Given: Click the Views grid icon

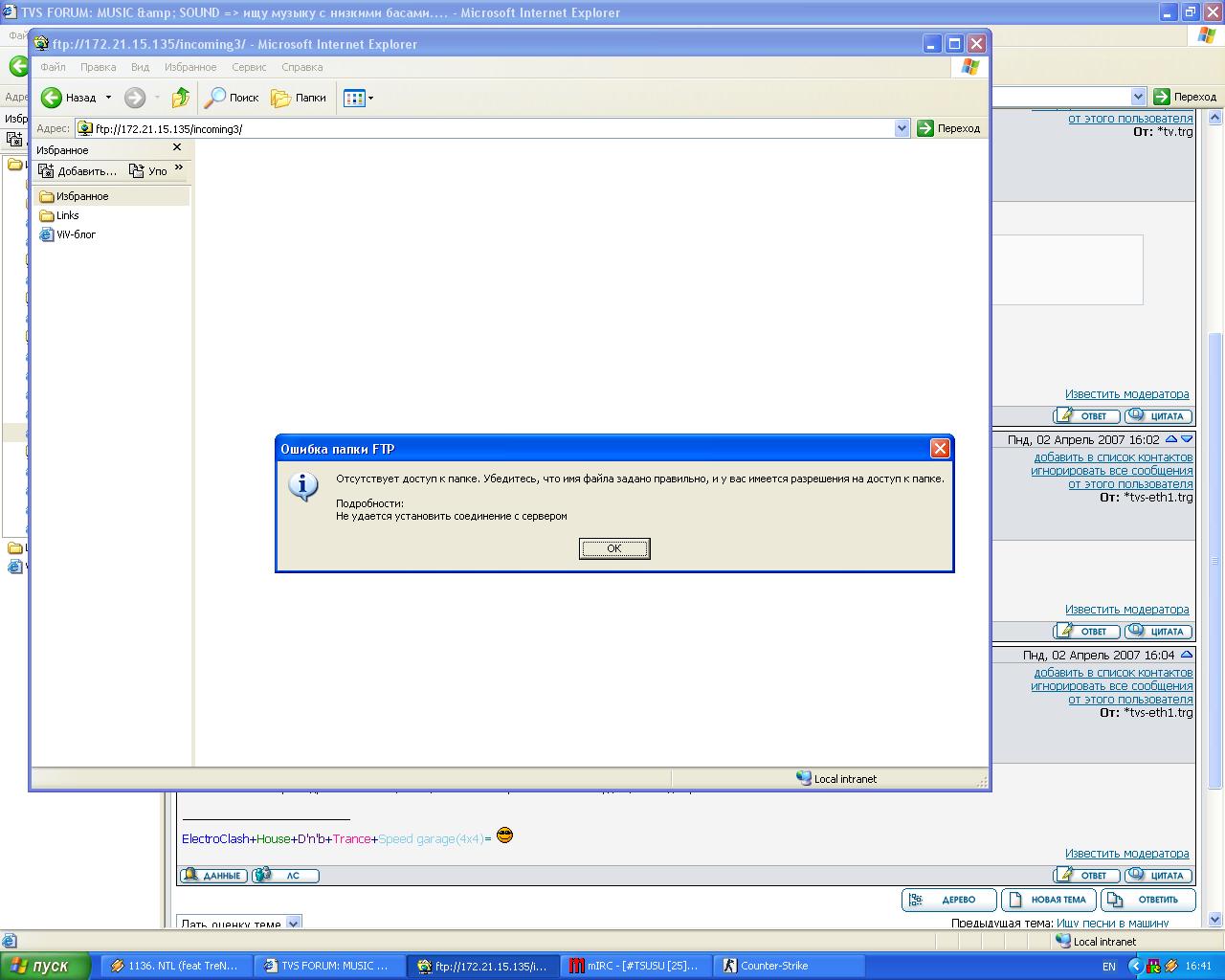Looking at the screenshot, I should point(353,98).
